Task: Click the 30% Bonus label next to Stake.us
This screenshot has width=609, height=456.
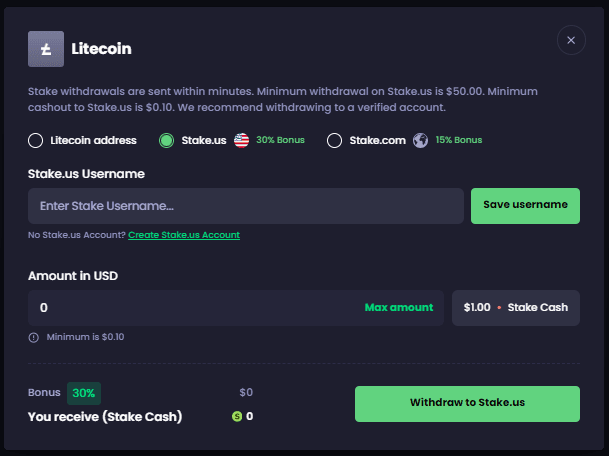Action: click(280, 141)
